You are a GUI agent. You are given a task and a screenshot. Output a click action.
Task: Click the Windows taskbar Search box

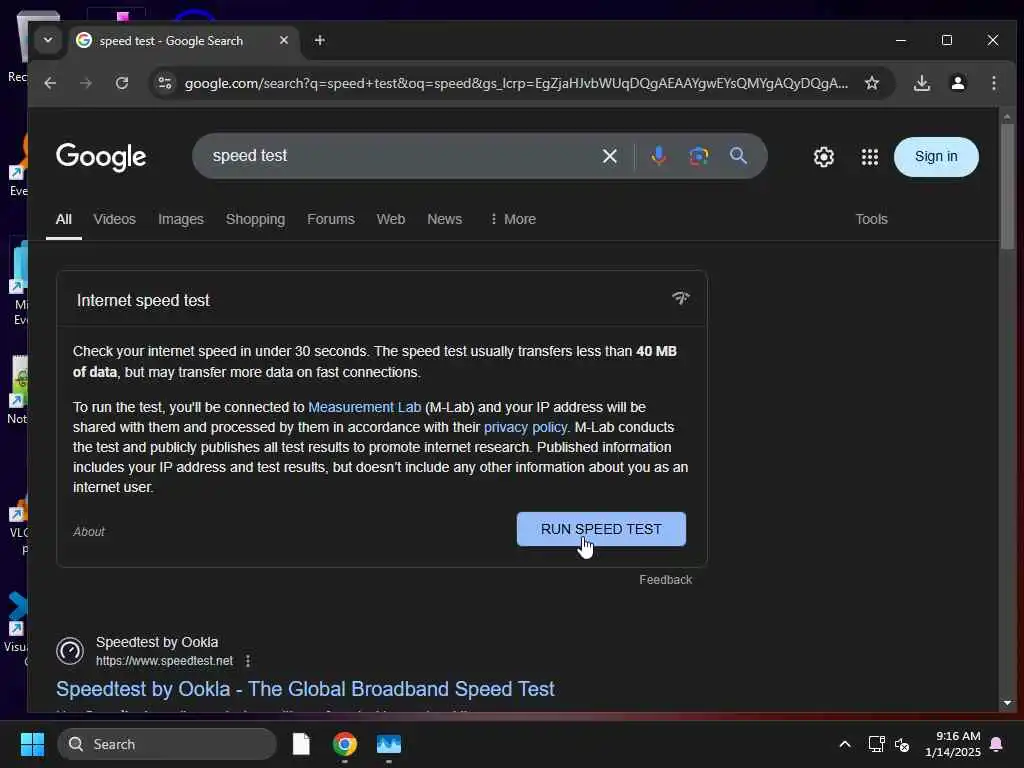[x=167, y=744]
